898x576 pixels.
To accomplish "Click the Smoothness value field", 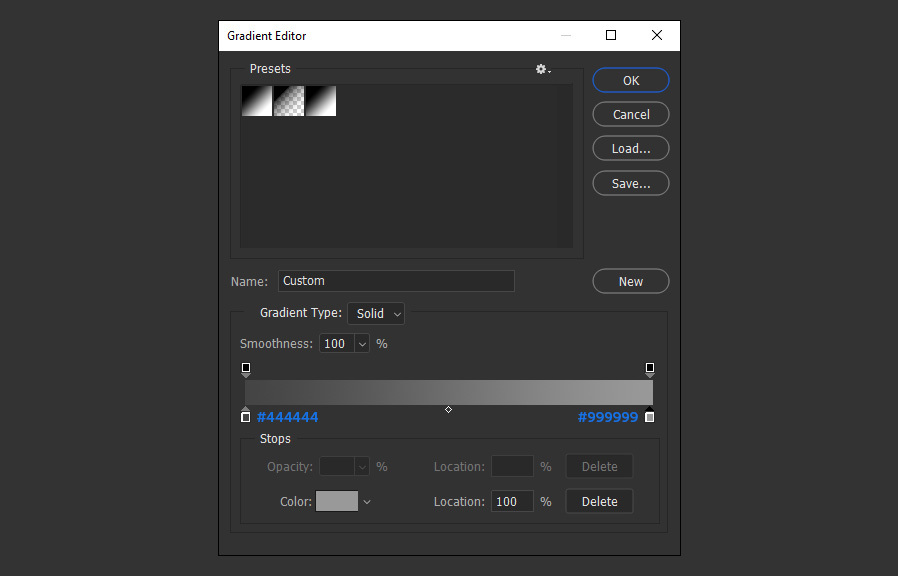I will (x=337, y=344).
